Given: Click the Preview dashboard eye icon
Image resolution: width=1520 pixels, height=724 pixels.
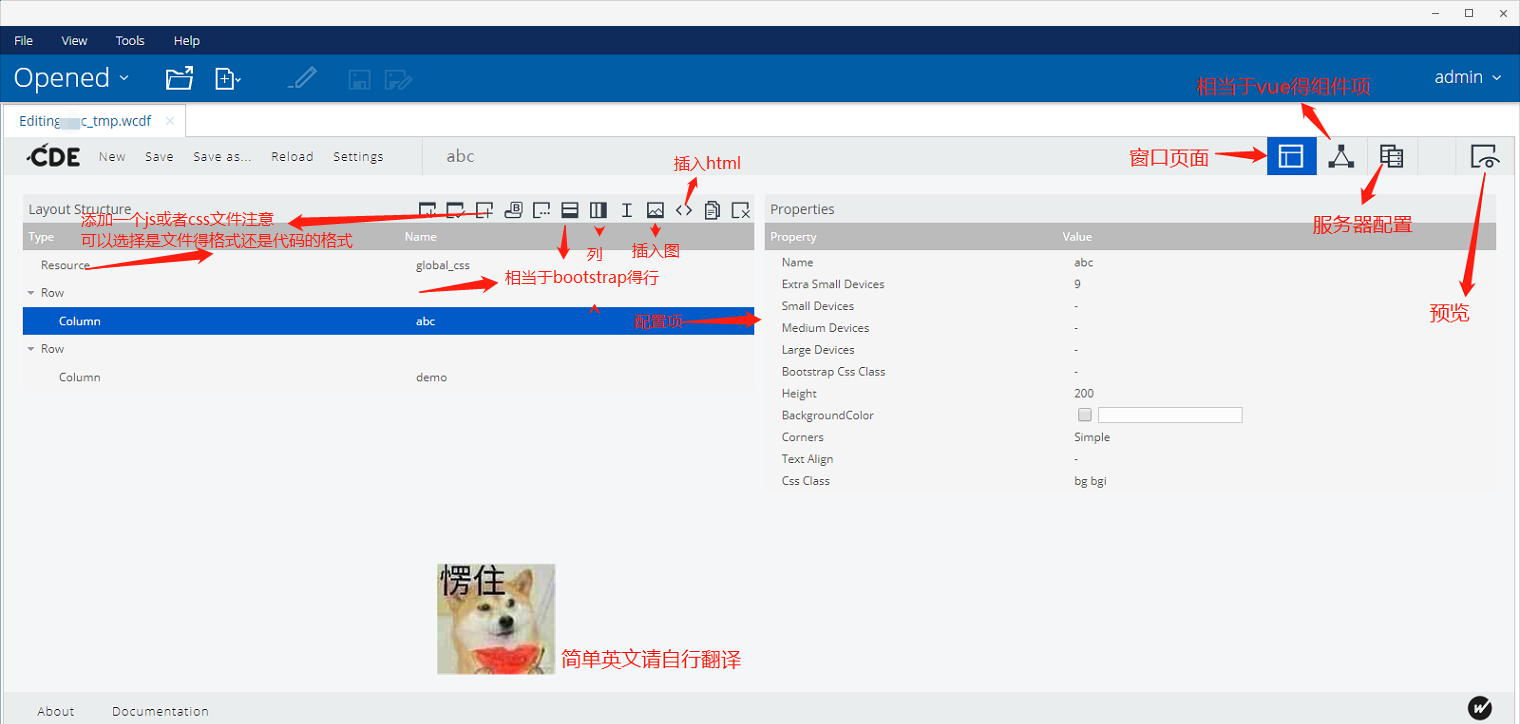Looking at the screenshot, I should pos(1485,156).
